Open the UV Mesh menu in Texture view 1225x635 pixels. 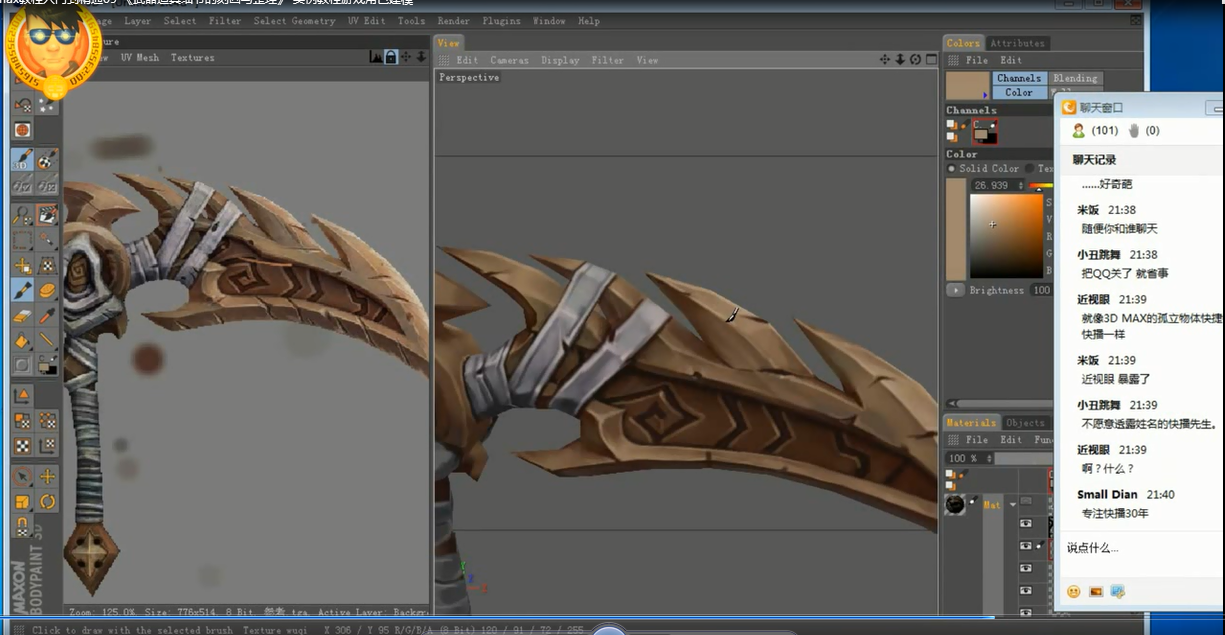coord(140,58)
